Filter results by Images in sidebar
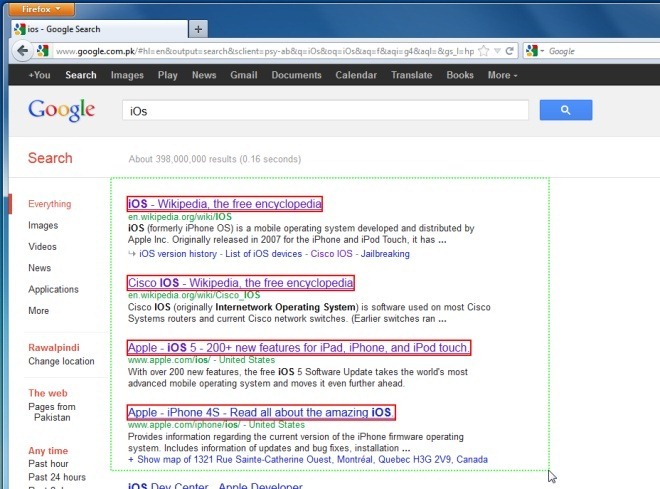 click(43, 225)
